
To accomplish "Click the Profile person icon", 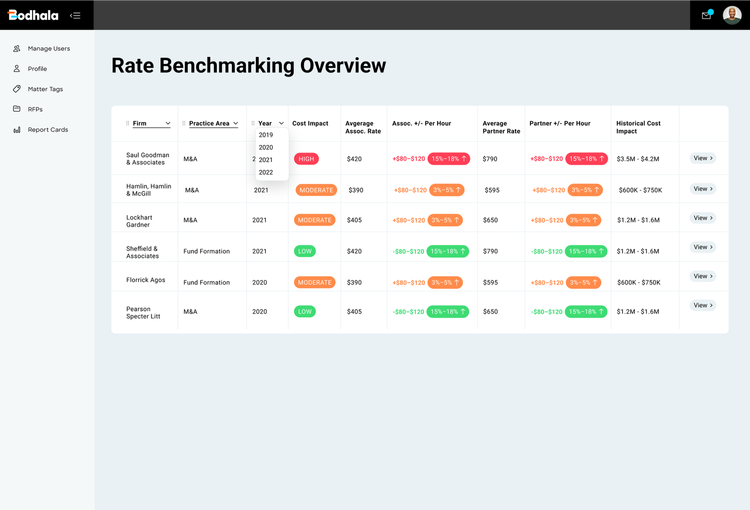I will [x=17, y=68].
